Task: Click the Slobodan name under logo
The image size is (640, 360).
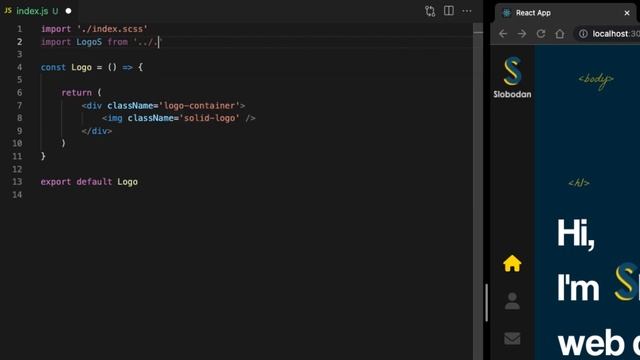Action: (x=512, y=94)
